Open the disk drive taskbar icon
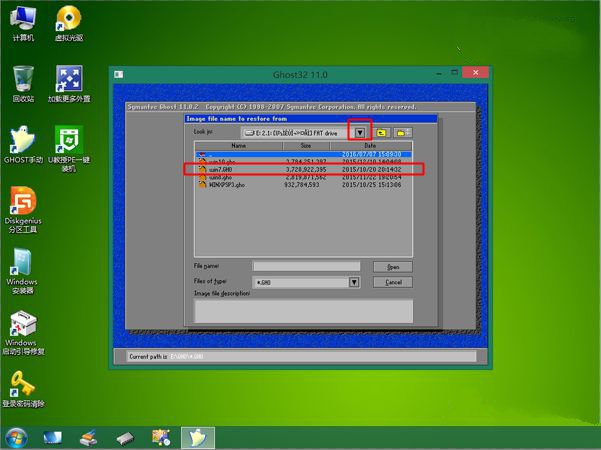This screenshot has width=601, height=450. click(125, 438)
